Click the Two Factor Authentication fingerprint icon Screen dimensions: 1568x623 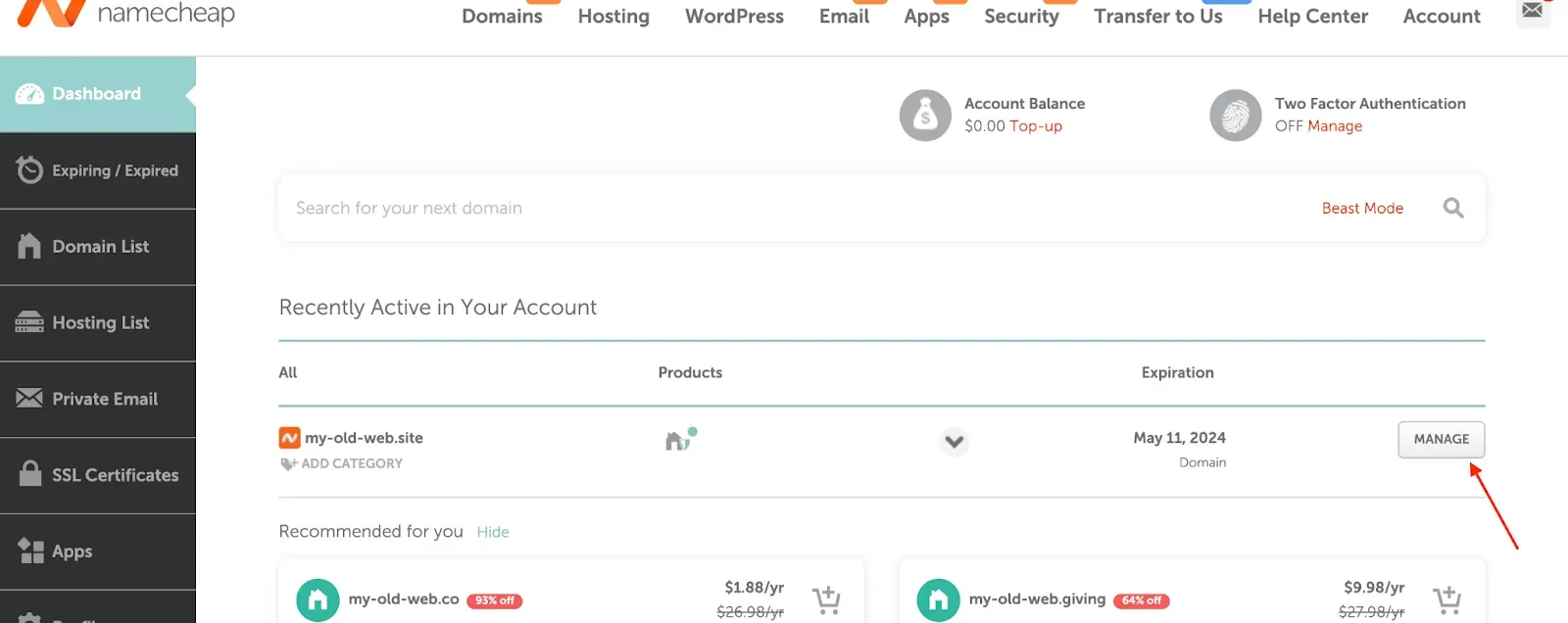[x=1236, y=116]
